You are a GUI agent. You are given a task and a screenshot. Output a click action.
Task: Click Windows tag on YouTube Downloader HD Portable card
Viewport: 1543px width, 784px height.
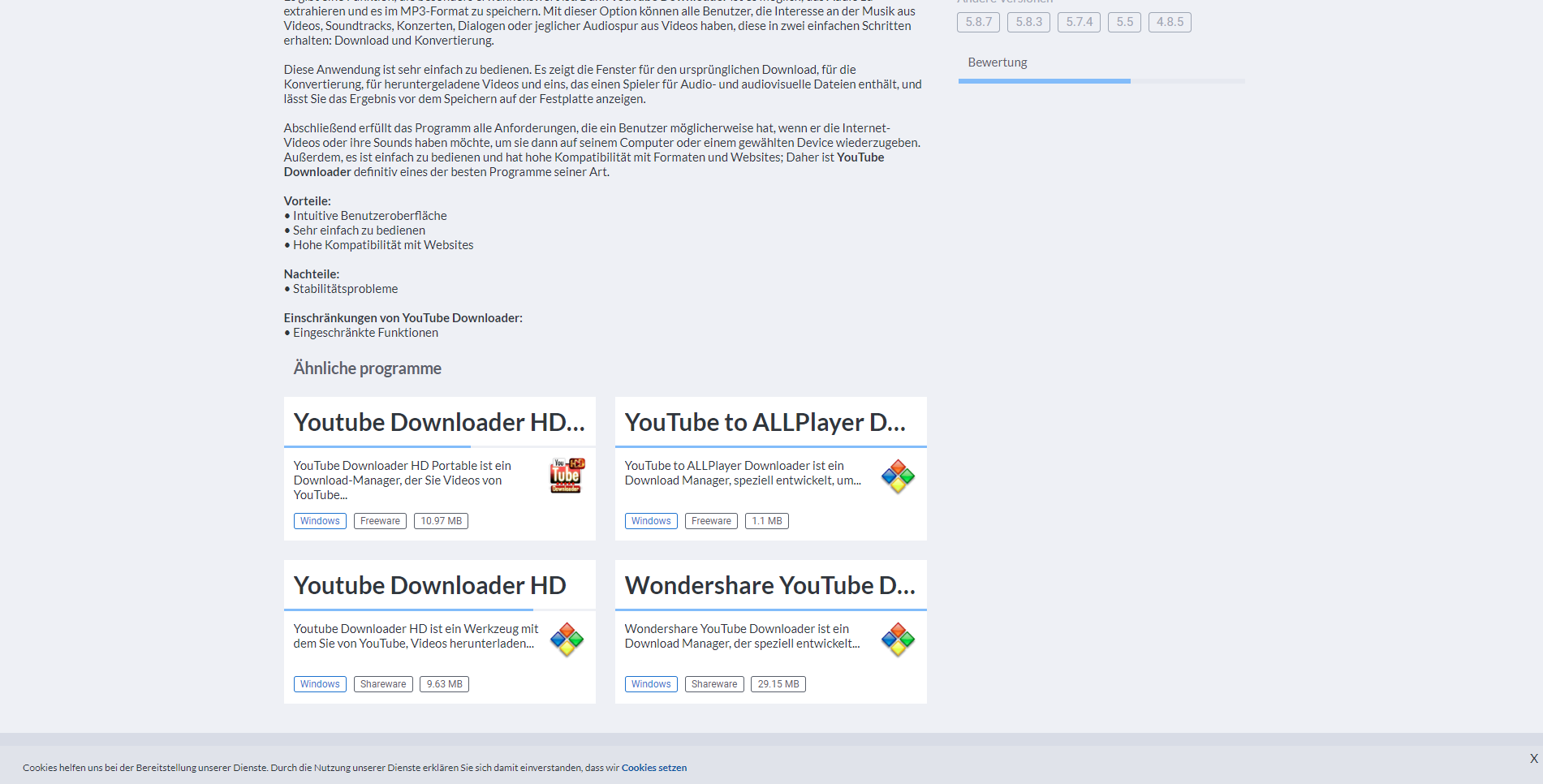point(320,521)
